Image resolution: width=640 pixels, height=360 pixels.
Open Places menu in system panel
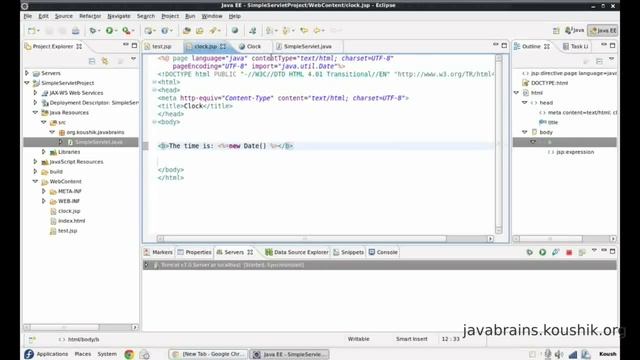83,354
